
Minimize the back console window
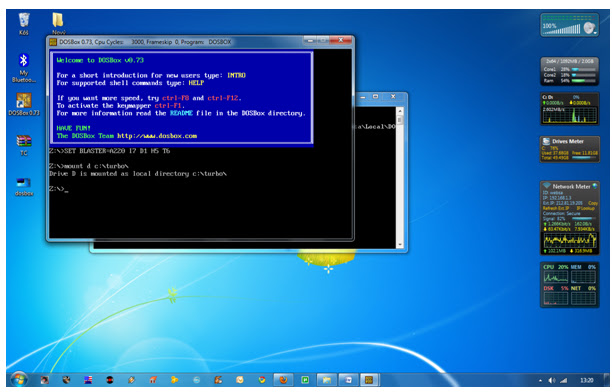tap(363, 96)
